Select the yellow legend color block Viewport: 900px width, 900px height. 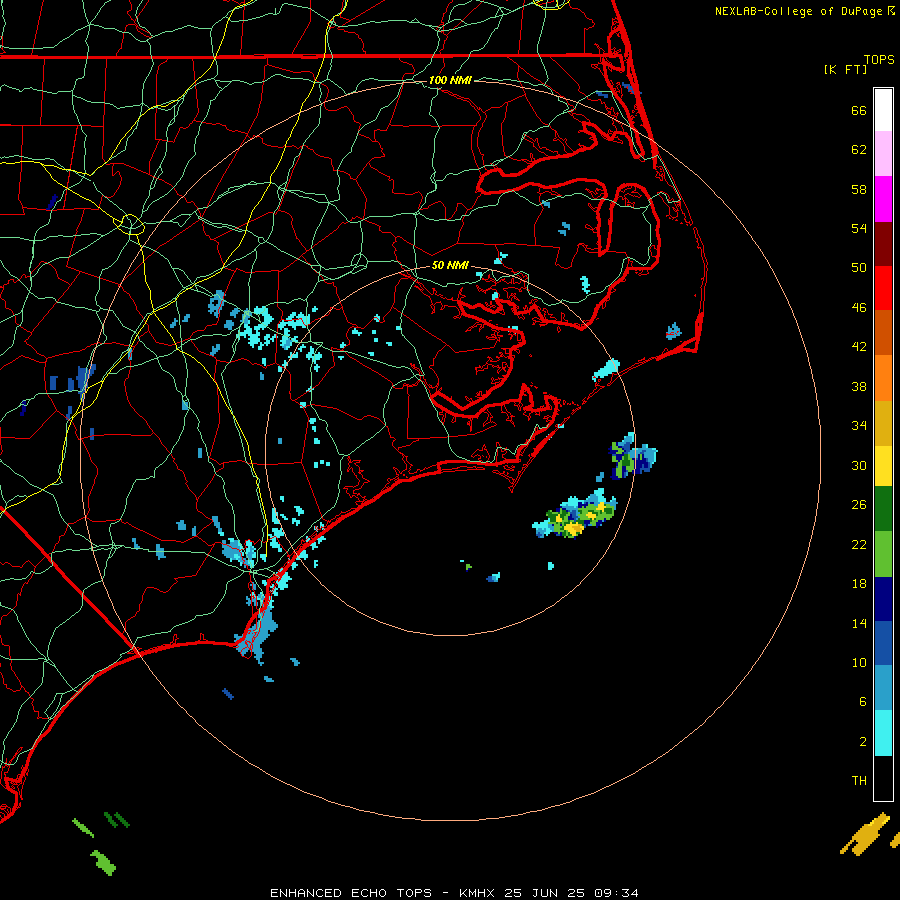883,466
